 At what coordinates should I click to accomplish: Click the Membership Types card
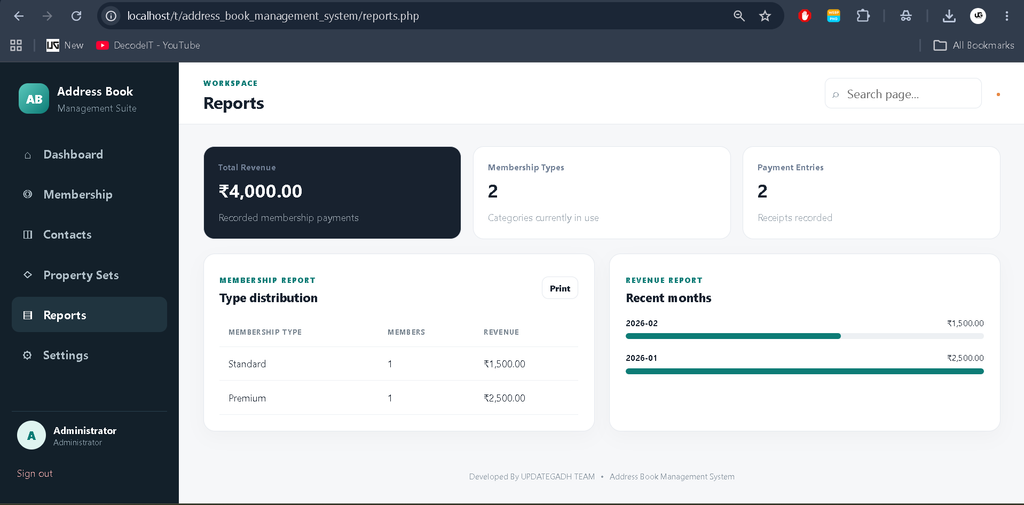[x=601, y=193]
